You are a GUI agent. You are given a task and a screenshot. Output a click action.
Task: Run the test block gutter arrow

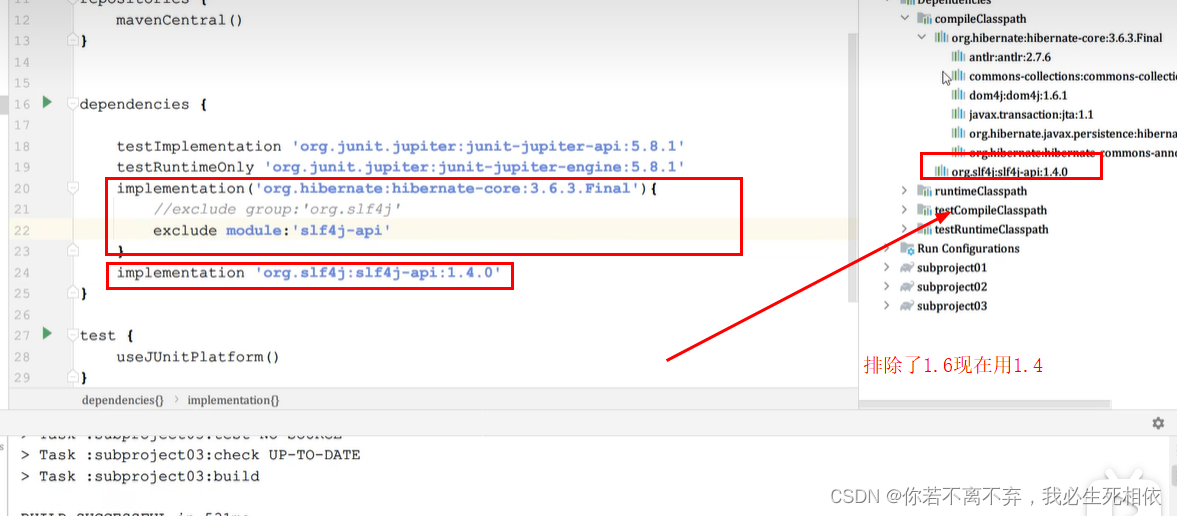pos(47,333)
